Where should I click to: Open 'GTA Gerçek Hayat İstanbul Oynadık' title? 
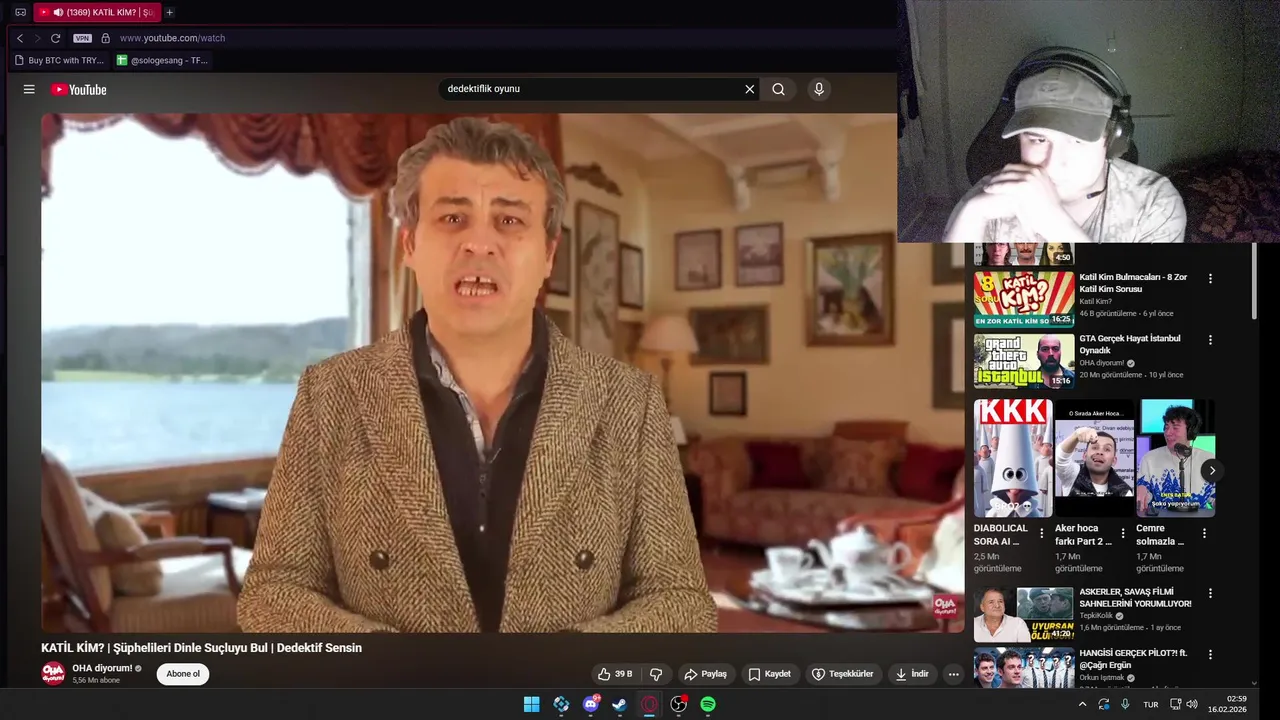[x=1130, y=344]
